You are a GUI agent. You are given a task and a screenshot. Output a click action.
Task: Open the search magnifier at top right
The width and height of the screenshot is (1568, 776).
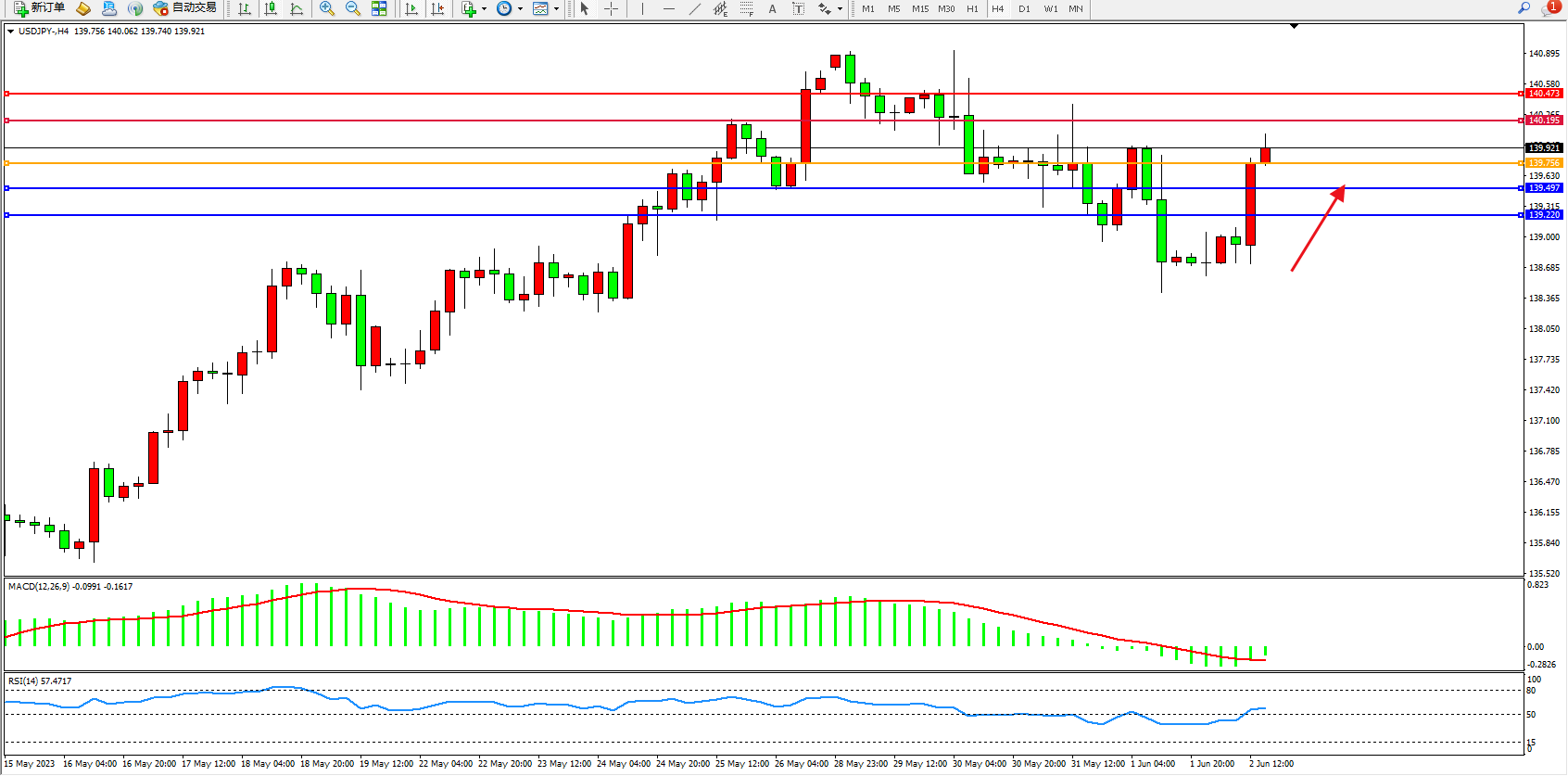tap(1524, 8)
